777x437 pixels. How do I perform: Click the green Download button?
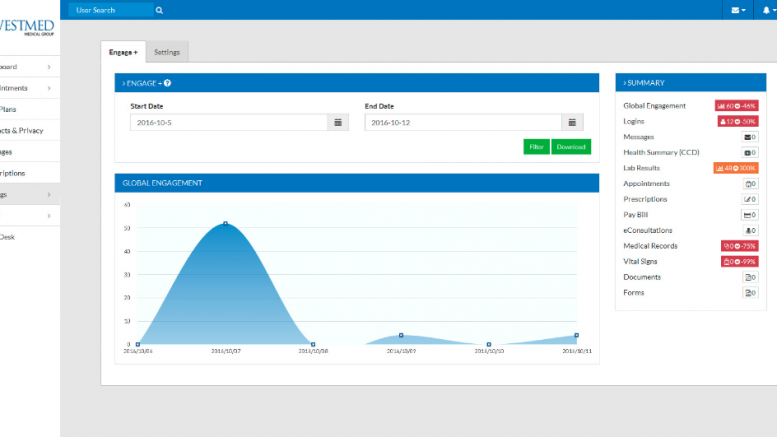click(571, 147)
